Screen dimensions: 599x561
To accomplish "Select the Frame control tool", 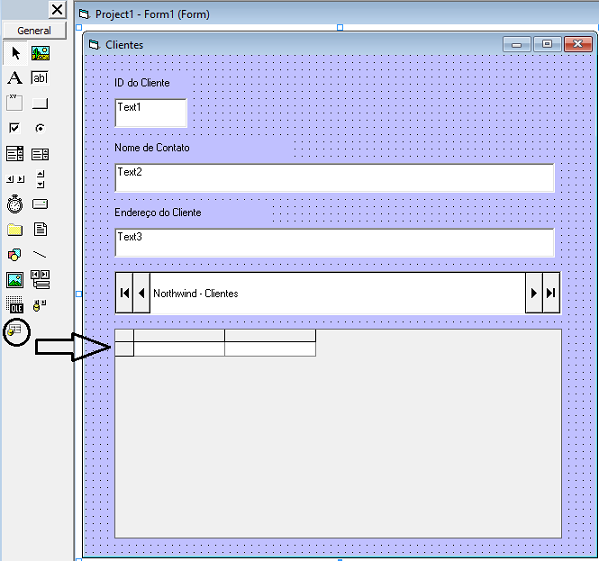I will coord(15,103).
